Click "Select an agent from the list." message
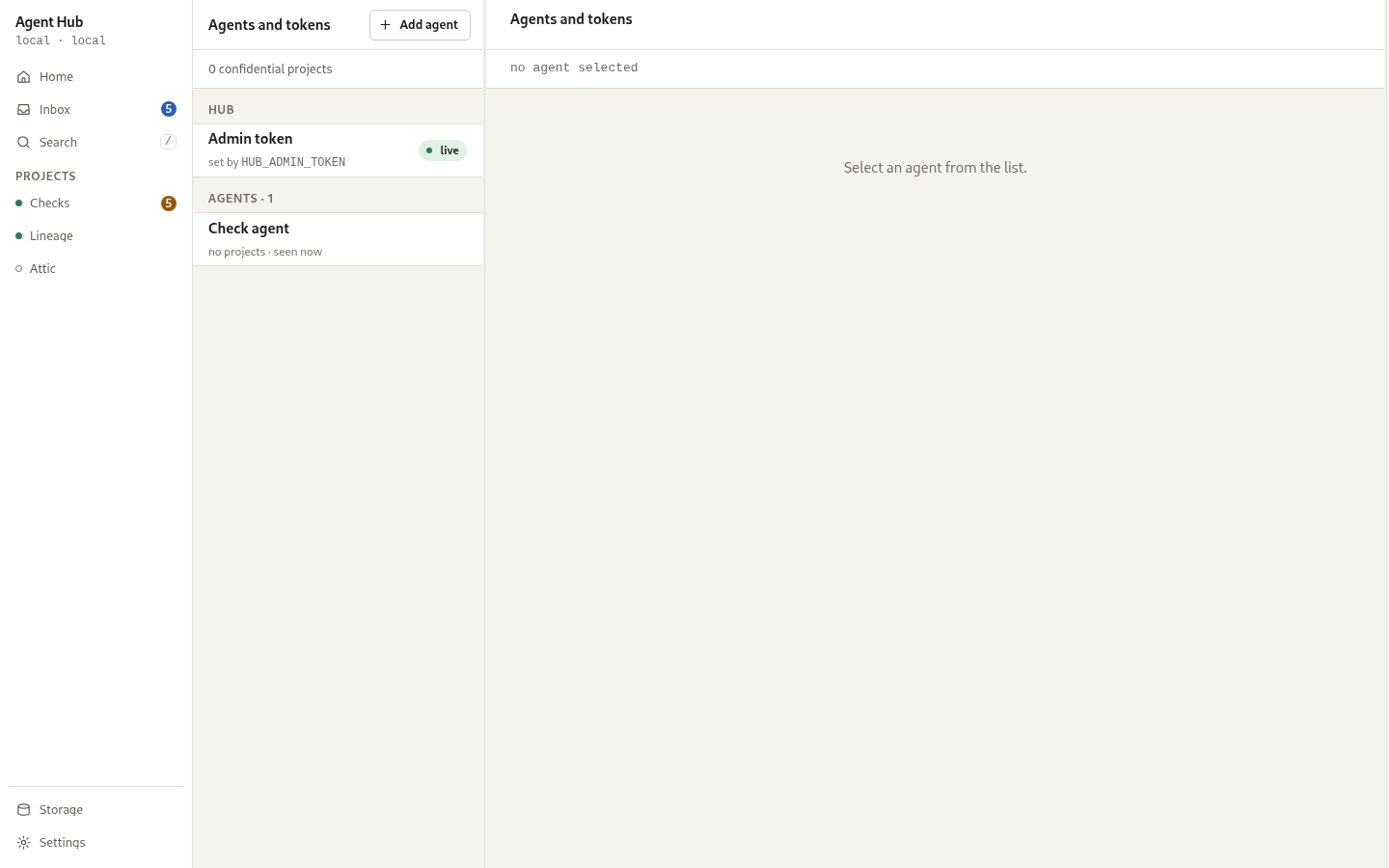 pyautogui.click(x=936, y=168)
